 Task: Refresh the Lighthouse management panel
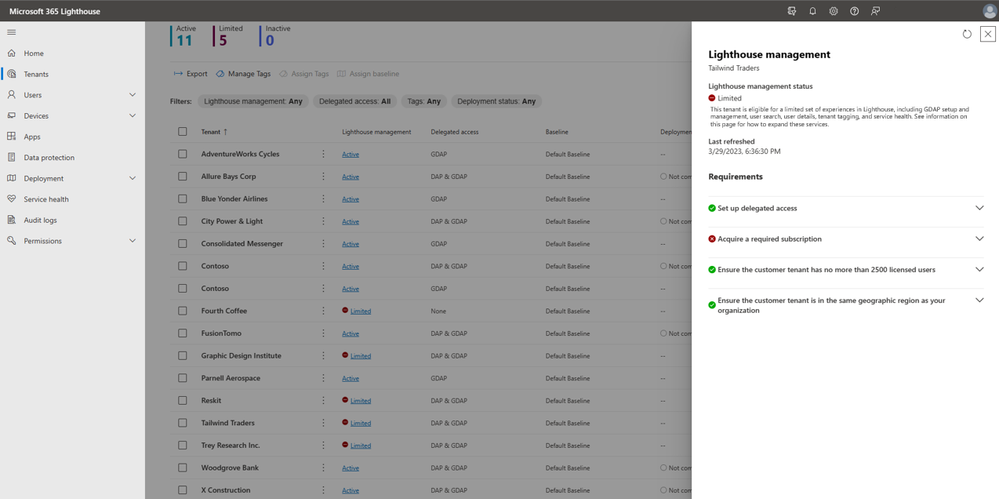pyautogui.click(x=967, y=34)
